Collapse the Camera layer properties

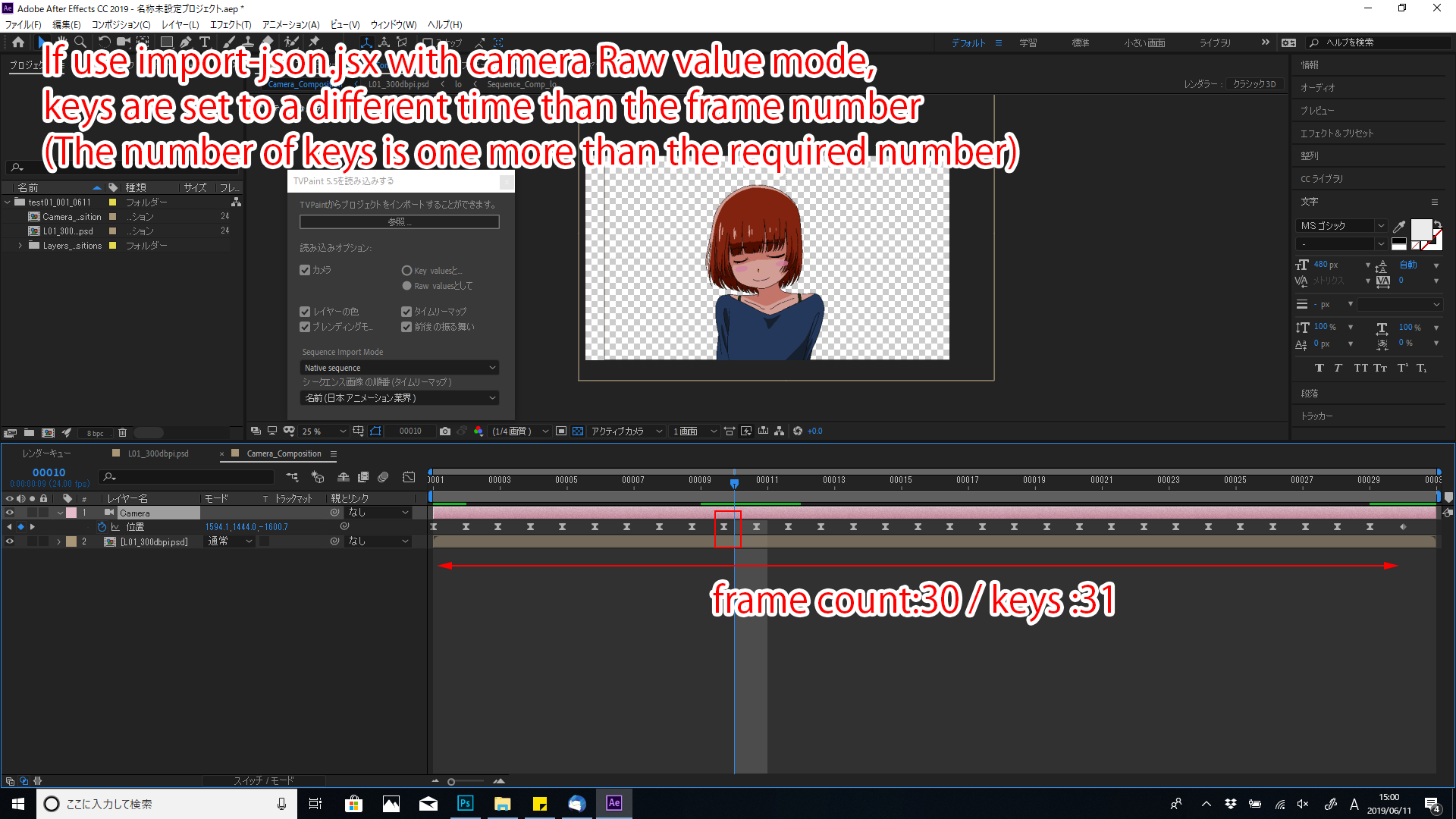point(60,513)
